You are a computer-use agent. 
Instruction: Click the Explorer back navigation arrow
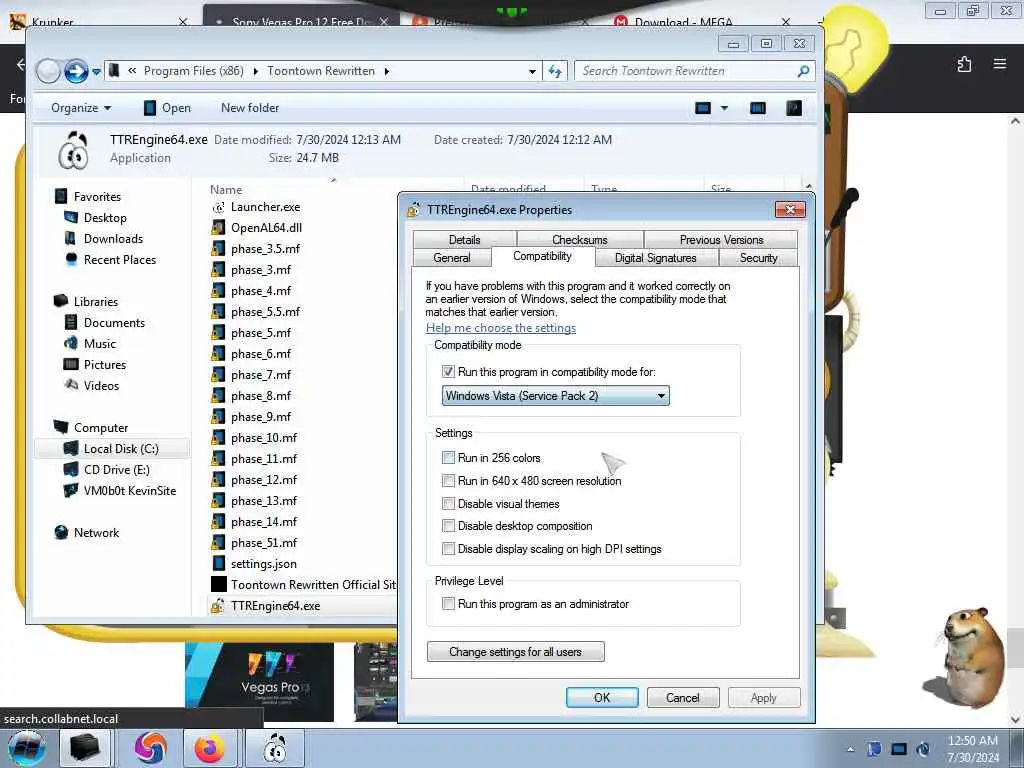pyautogui.click(x=48, y=71)
